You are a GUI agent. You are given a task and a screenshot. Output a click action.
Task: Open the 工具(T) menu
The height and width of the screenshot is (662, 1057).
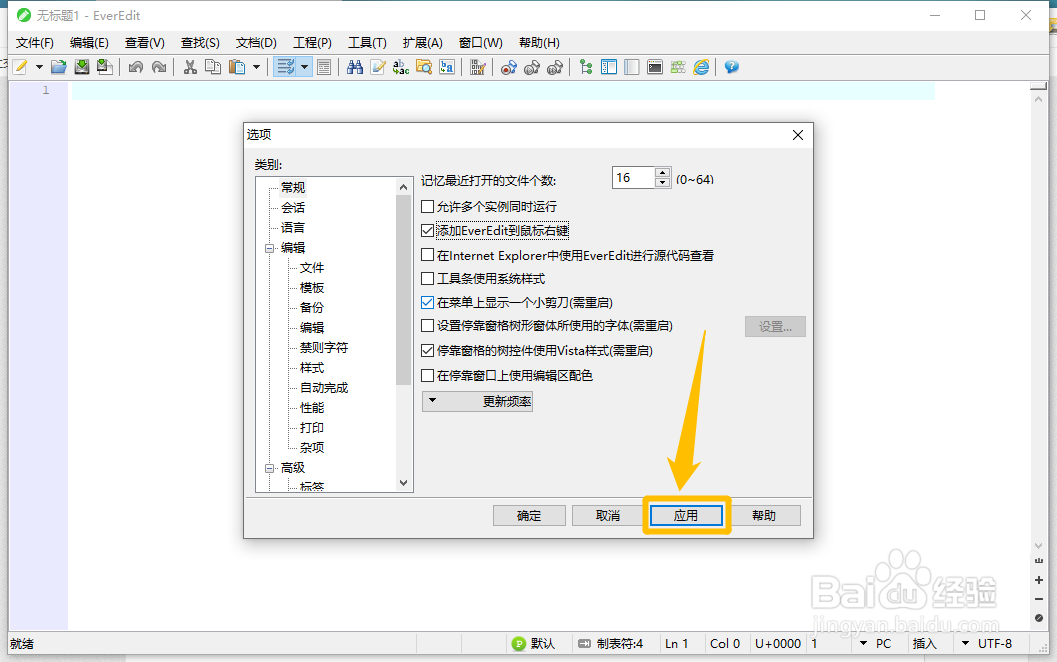(367, 42)
